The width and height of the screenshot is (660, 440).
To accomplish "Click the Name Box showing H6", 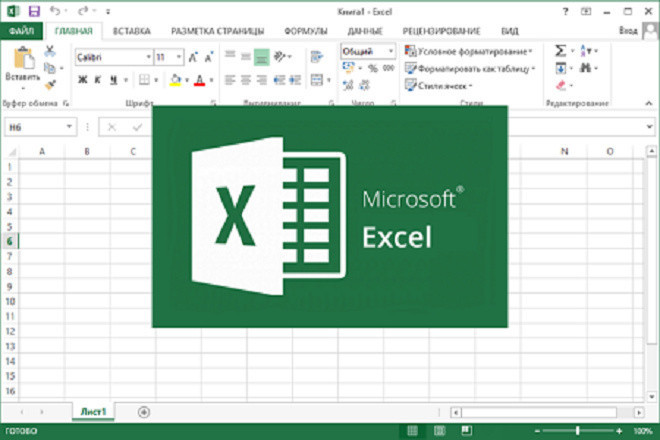I will point(40,127).
